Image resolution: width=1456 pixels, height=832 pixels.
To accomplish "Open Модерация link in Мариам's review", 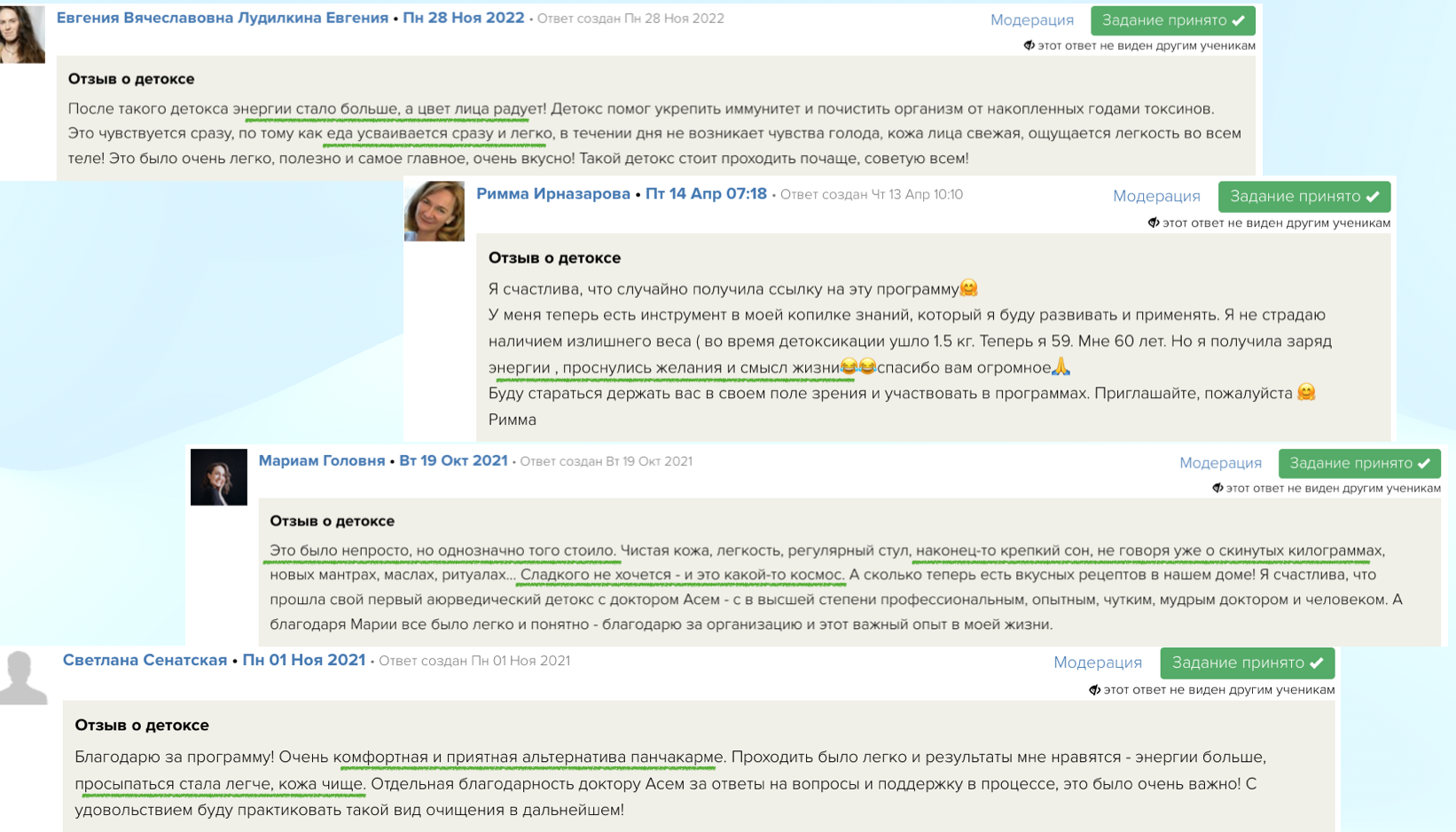I will pos(1220,463).
